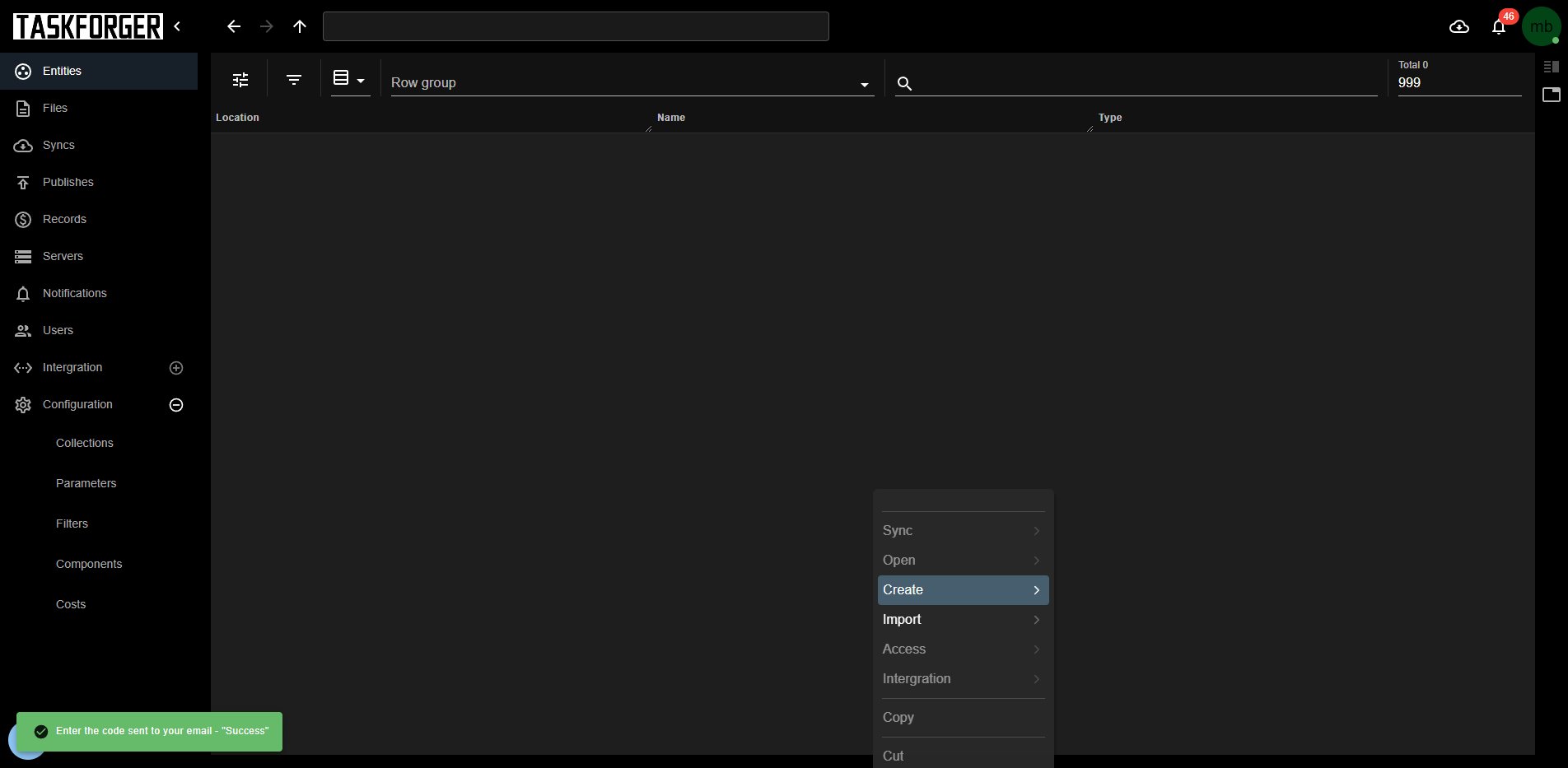This screenshot has width=1568, height=768.
Task: Open Users in the sidebar
Action: (x=99, y=330)
